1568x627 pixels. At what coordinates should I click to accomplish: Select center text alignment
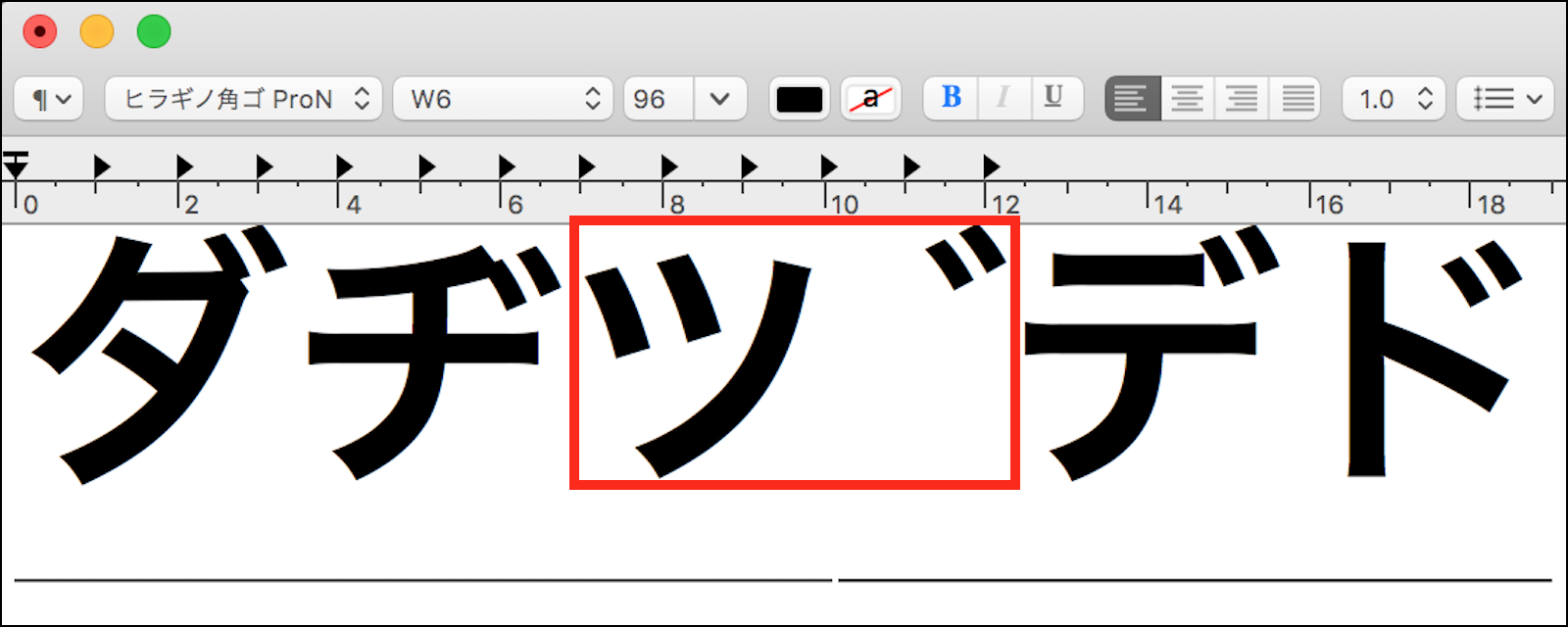pos(1187,99)
